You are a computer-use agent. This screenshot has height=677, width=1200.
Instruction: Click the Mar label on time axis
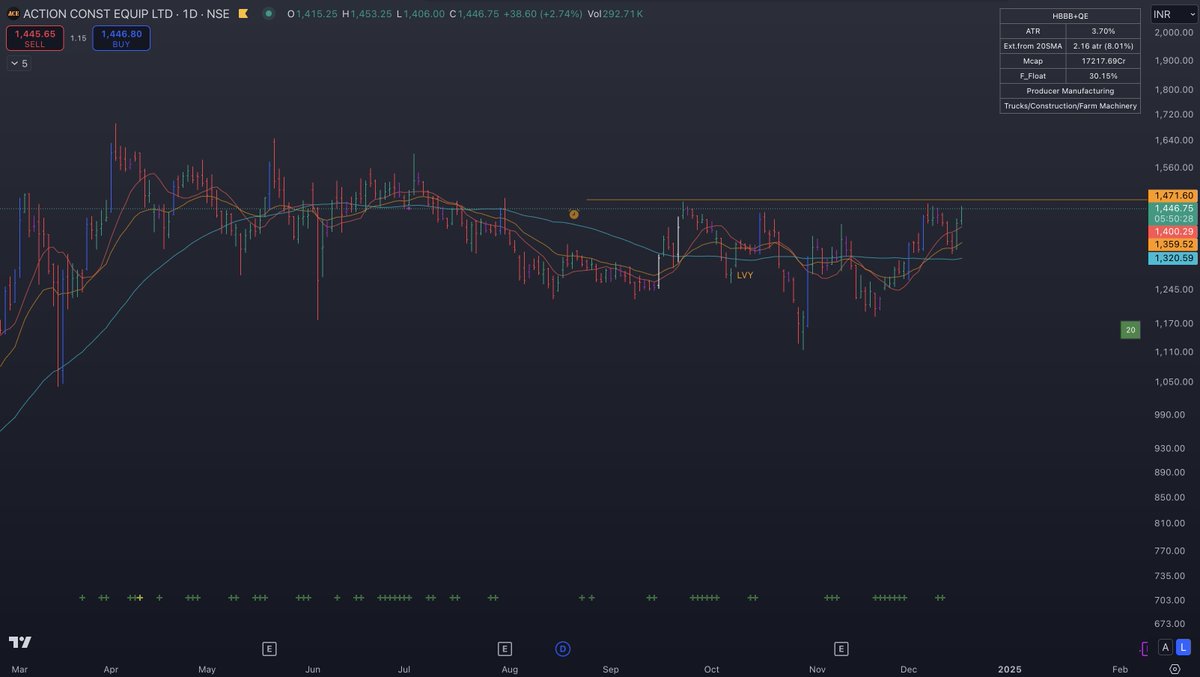(20, 669)
